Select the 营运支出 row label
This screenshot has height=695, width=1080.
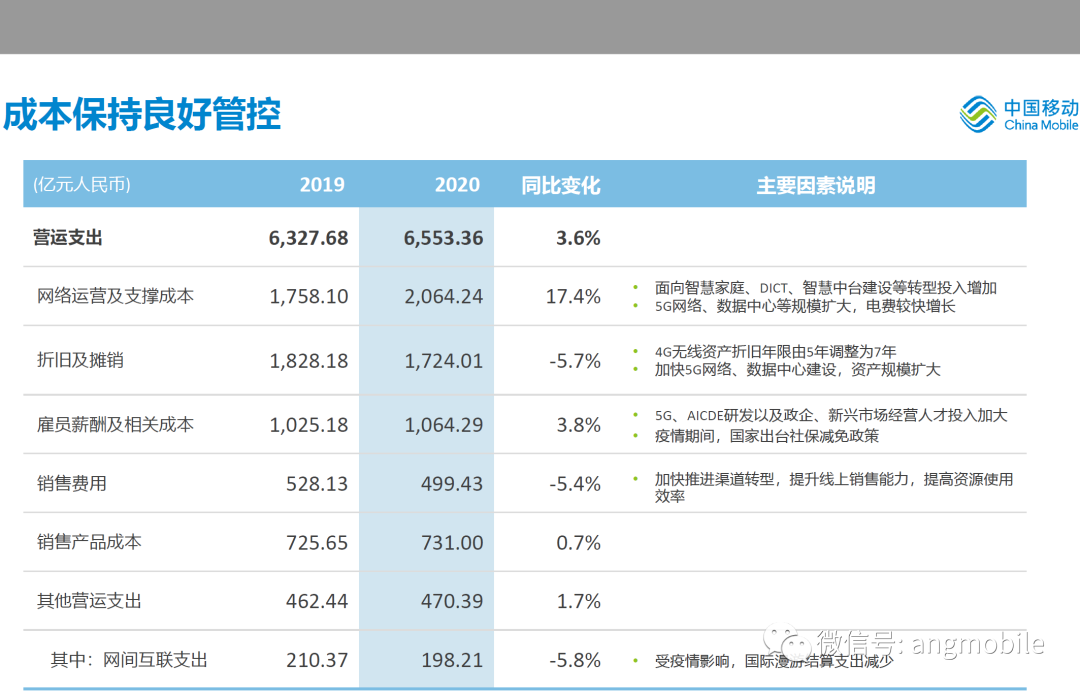(68, 238)
